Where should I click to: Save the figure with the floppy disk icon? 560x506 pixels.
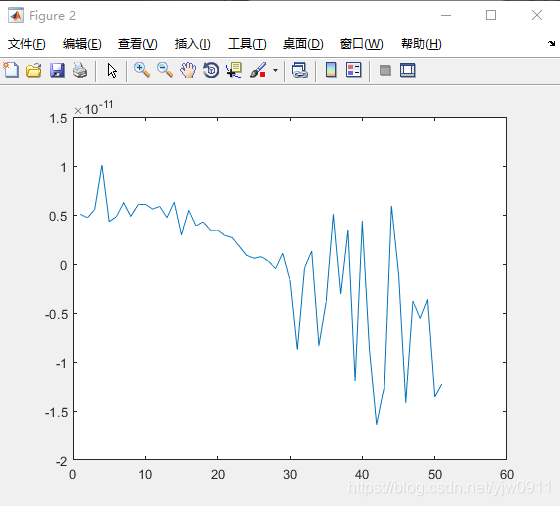[57, 70]
